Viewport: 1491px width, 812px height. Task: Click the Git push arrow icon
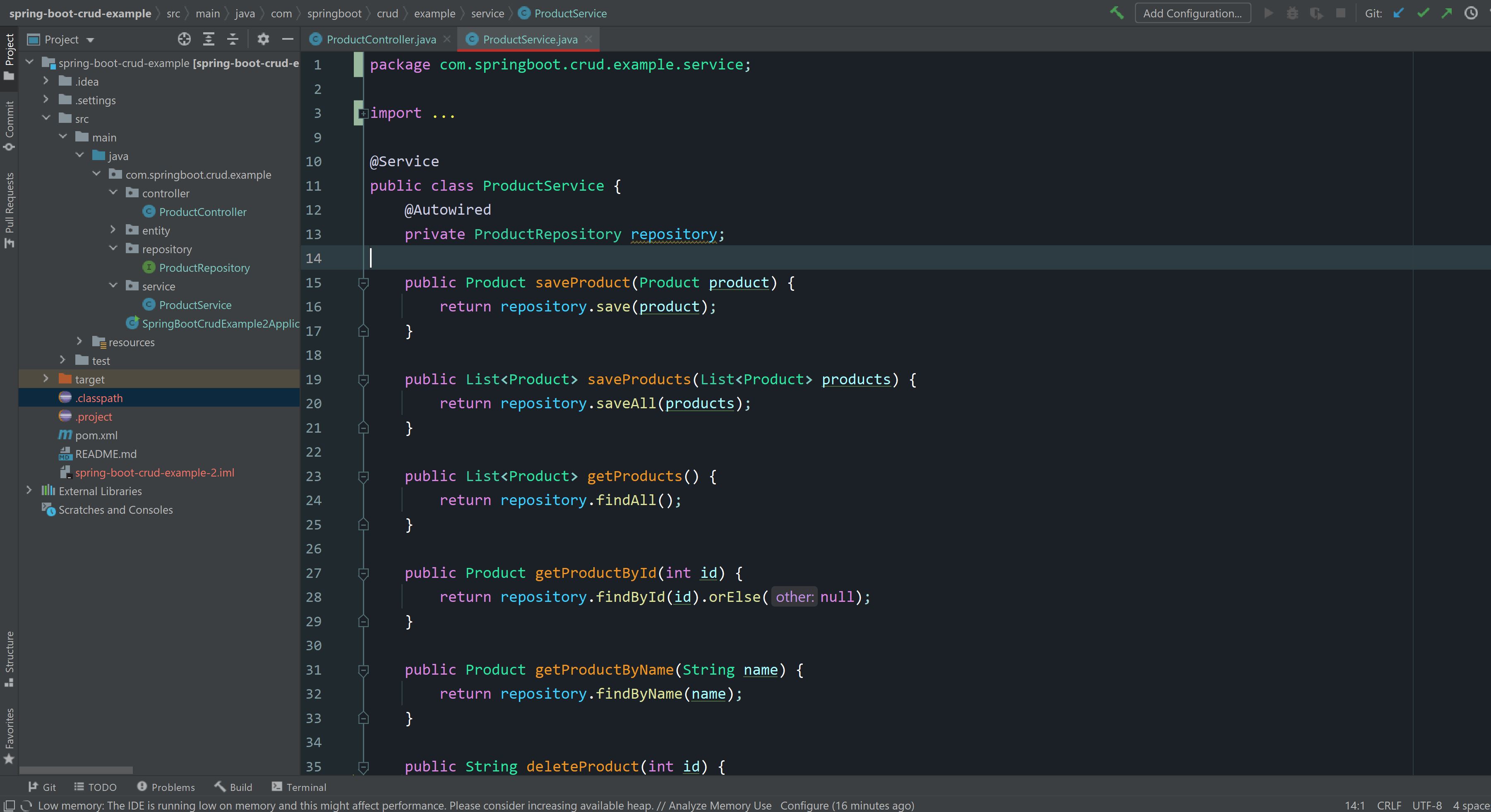coord(1446,13)
